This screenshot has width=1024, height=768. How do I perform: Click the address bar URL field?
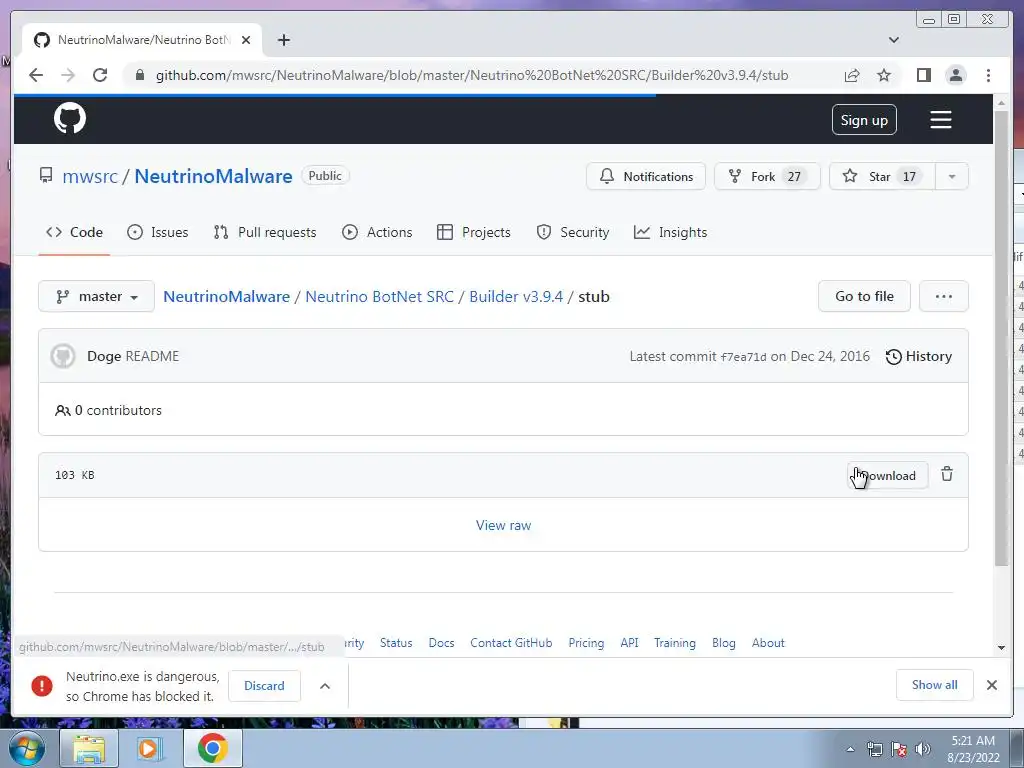pyautogui.click(x=472, y=75)
